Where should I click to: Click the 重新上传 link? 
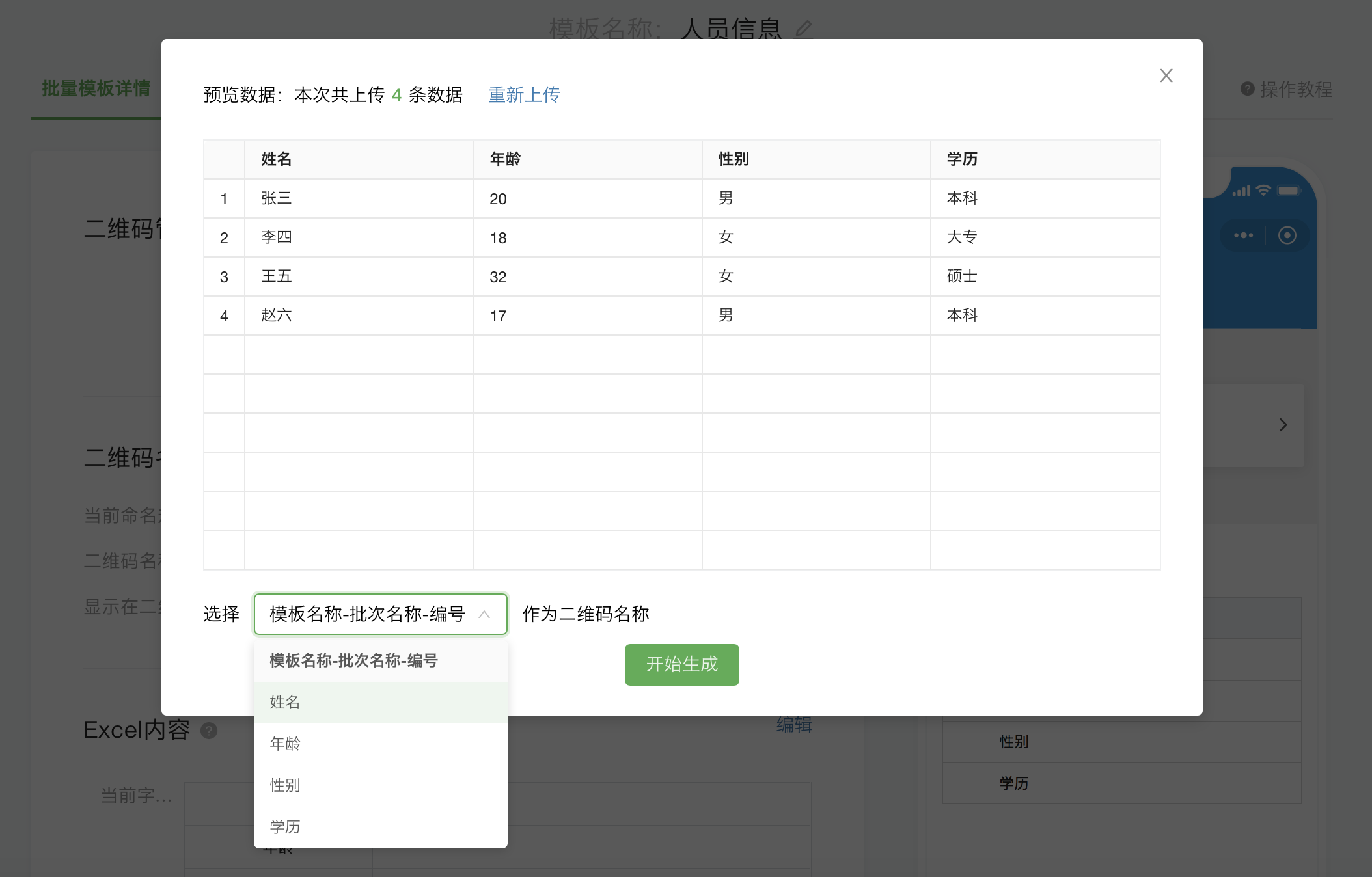point(524,95)
